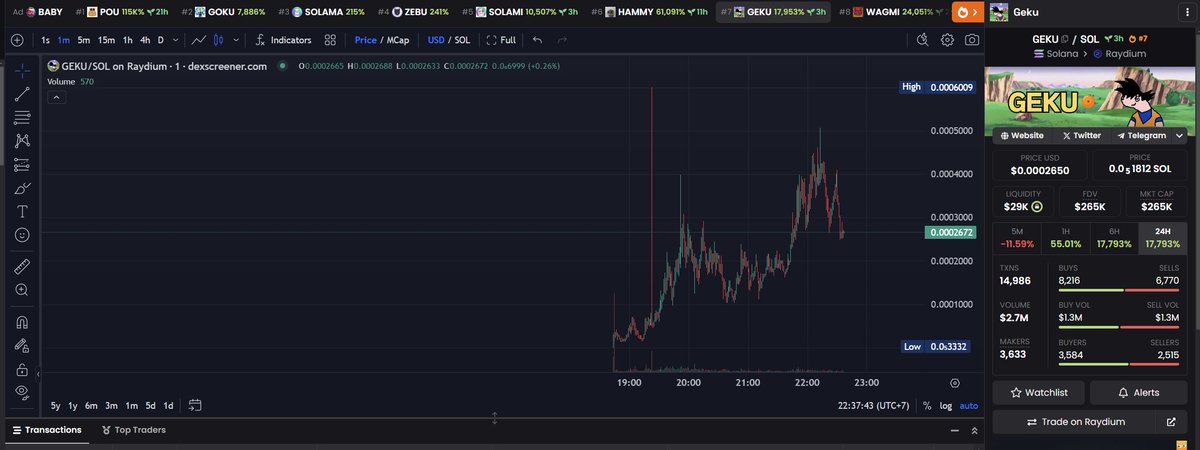The height and width of the screenshot is (450, 1200).
Task: Open the GEKU Telegram link
Action: point(1141,135)
